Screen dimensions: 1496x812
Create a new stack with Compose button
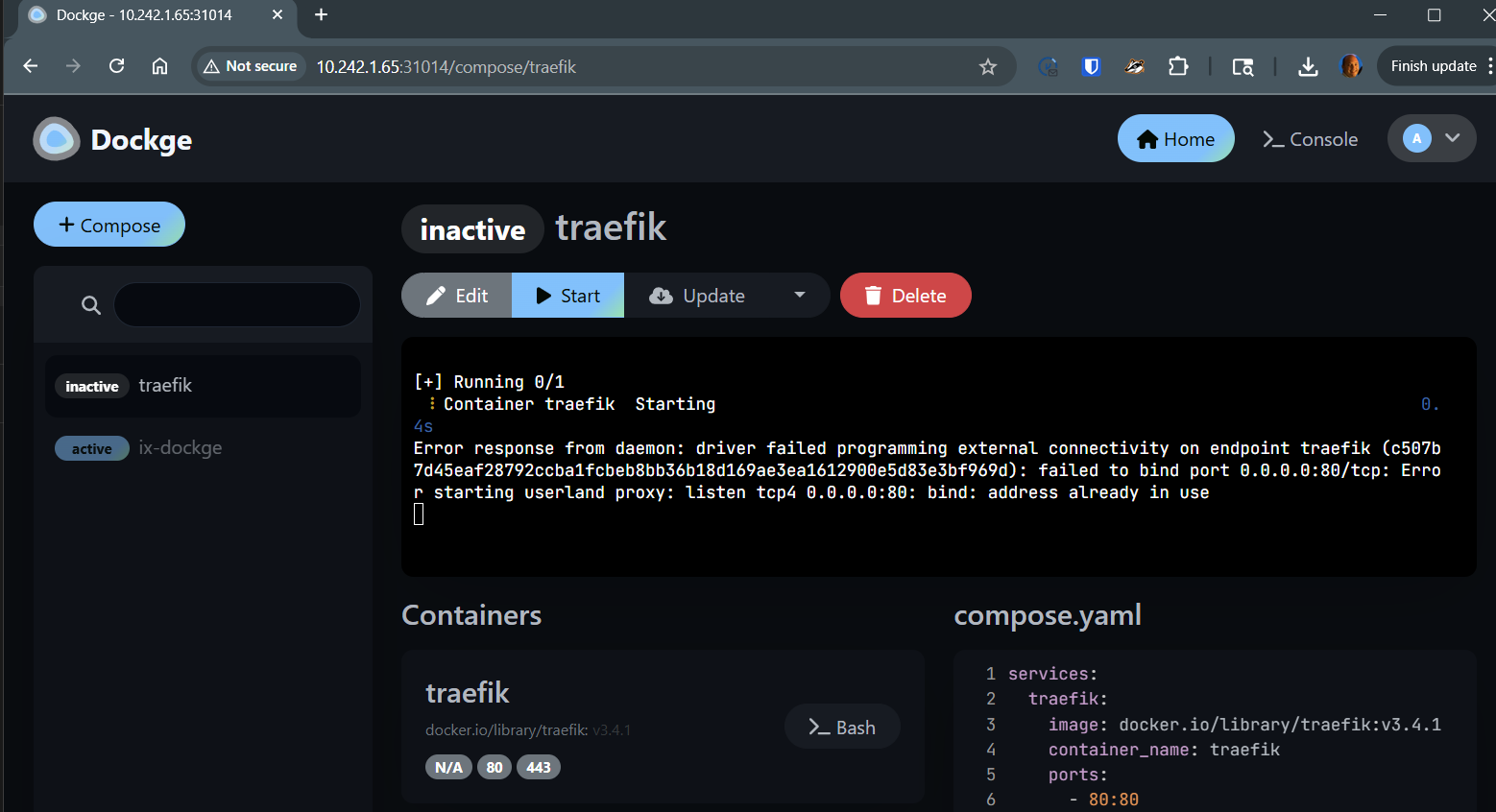tap(109, 225)
